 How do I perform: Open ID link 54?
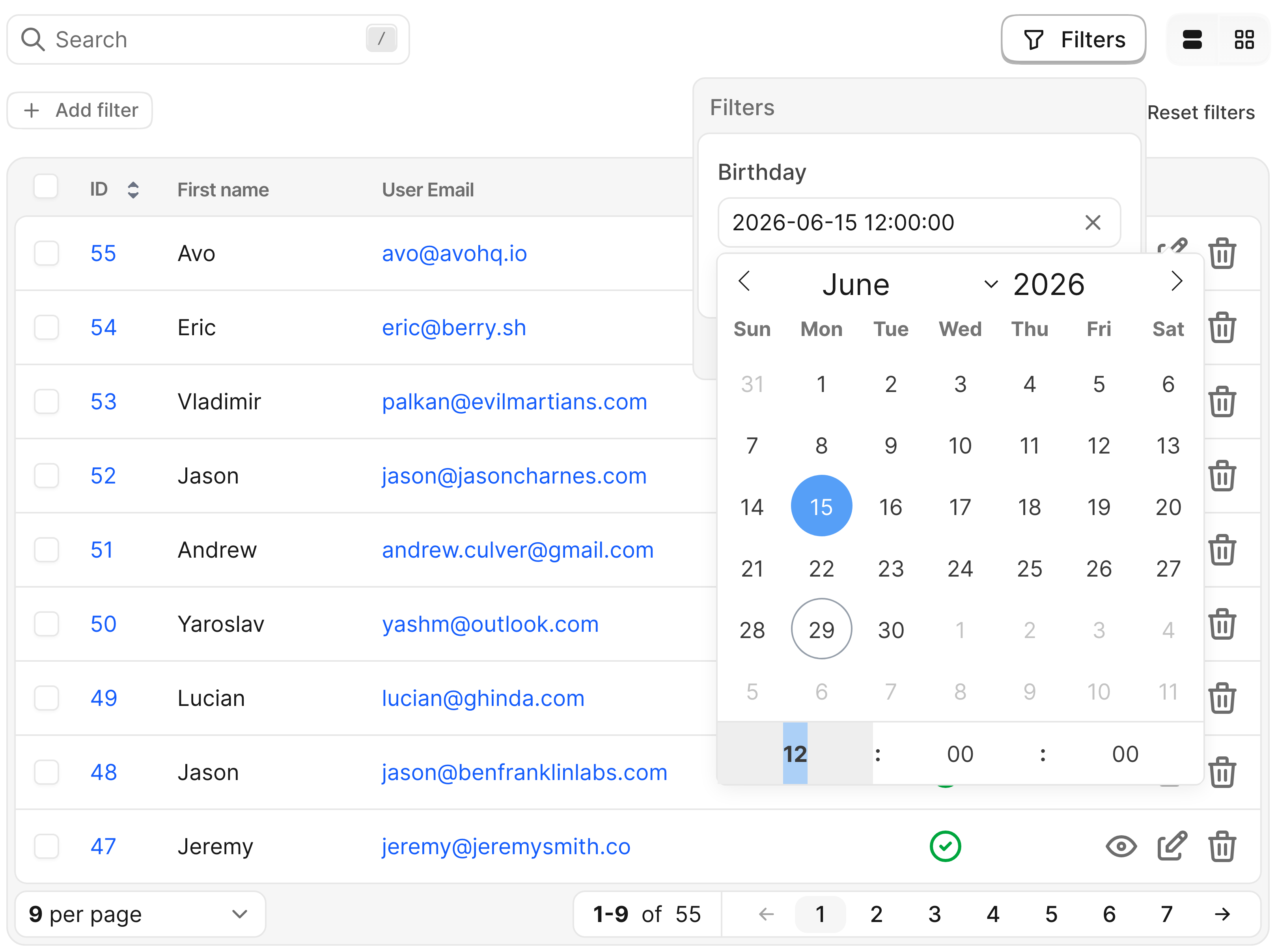click(x=104, y=327)
